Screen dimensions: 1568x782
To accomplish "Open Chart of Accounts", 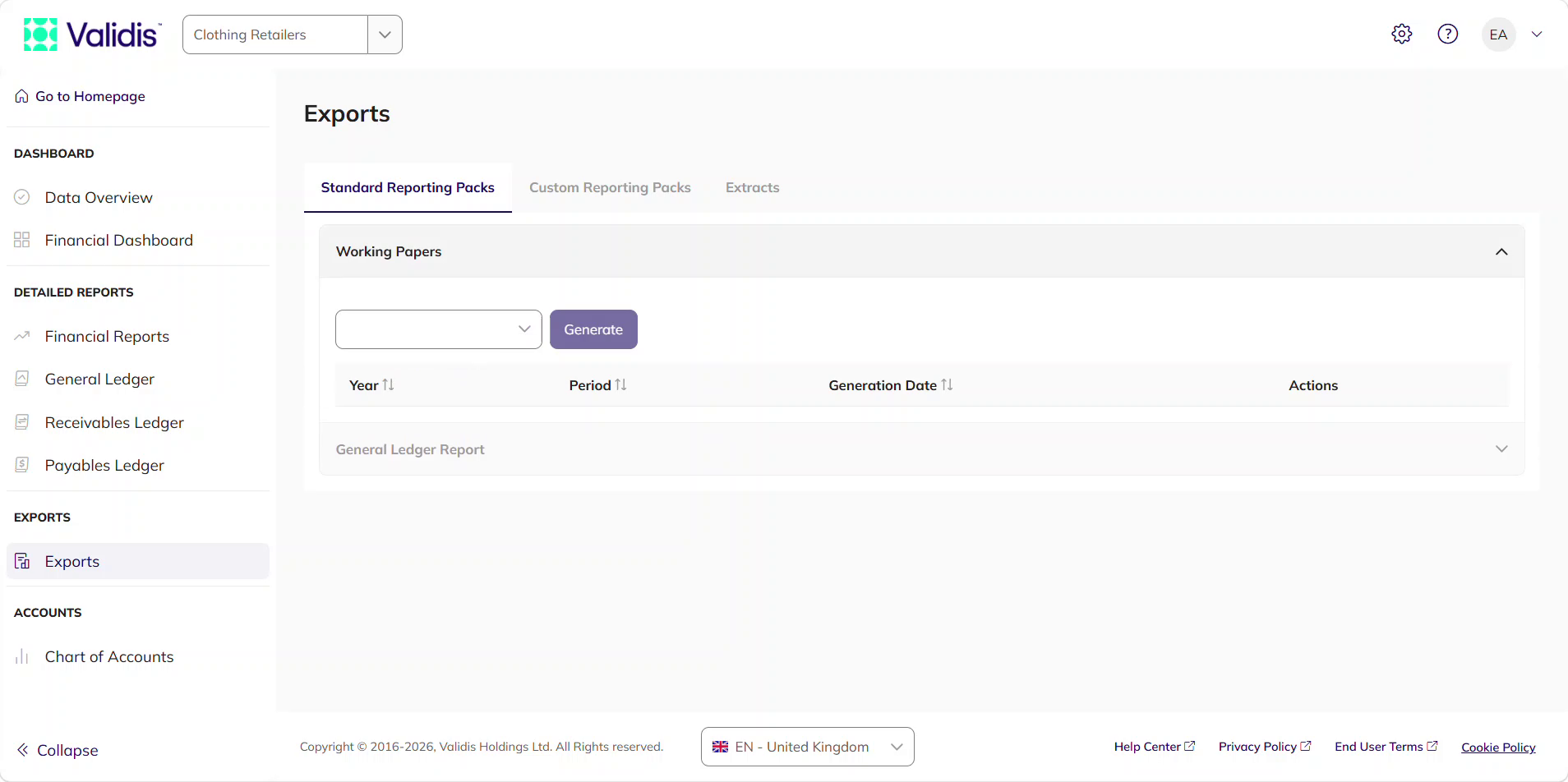I will pyautogui.click(x=109, y=656).
